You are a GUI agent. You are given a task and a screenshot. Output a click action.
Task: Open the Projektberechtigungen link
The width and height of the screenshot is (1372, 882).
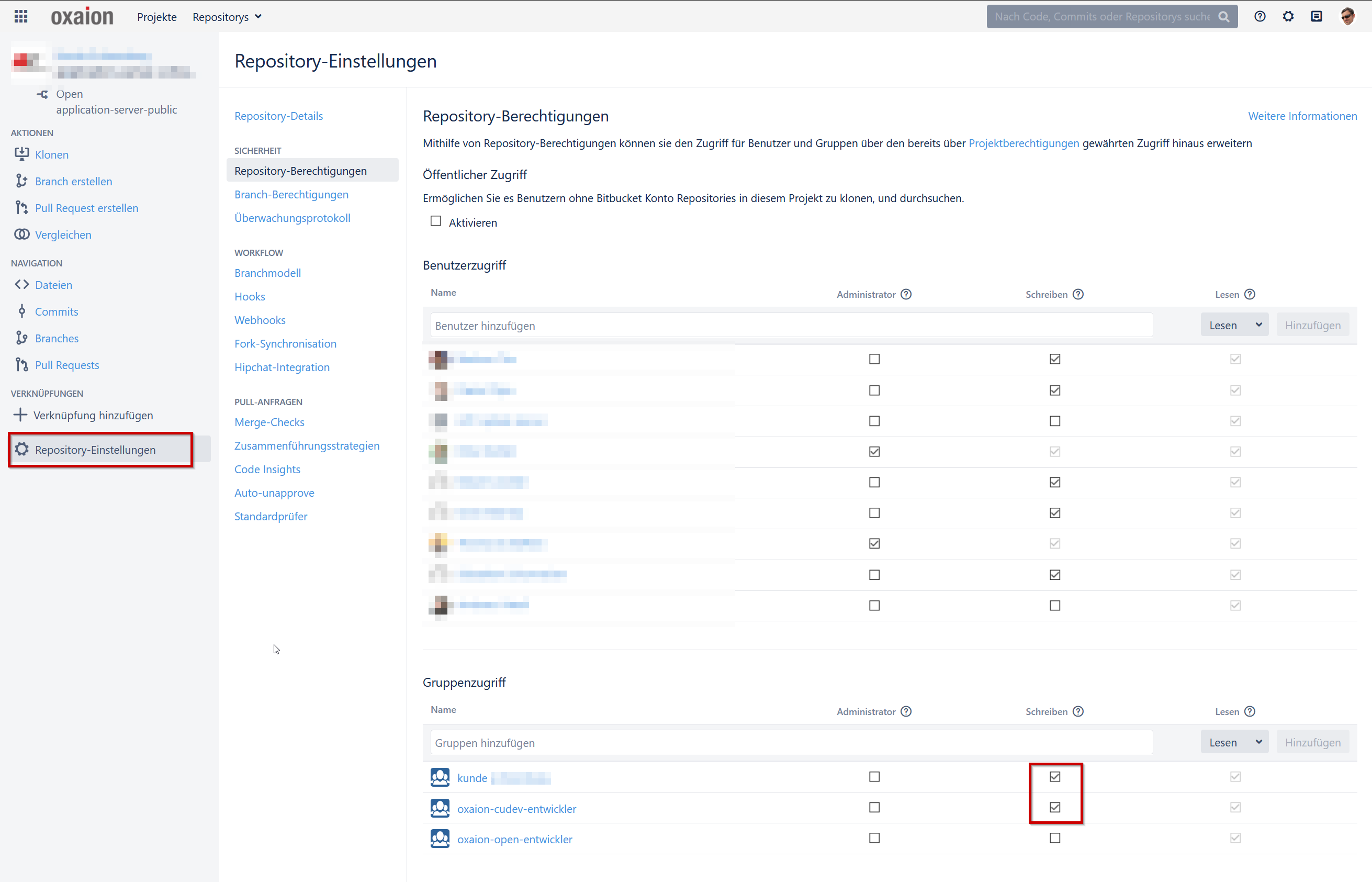click(1024, 143)
